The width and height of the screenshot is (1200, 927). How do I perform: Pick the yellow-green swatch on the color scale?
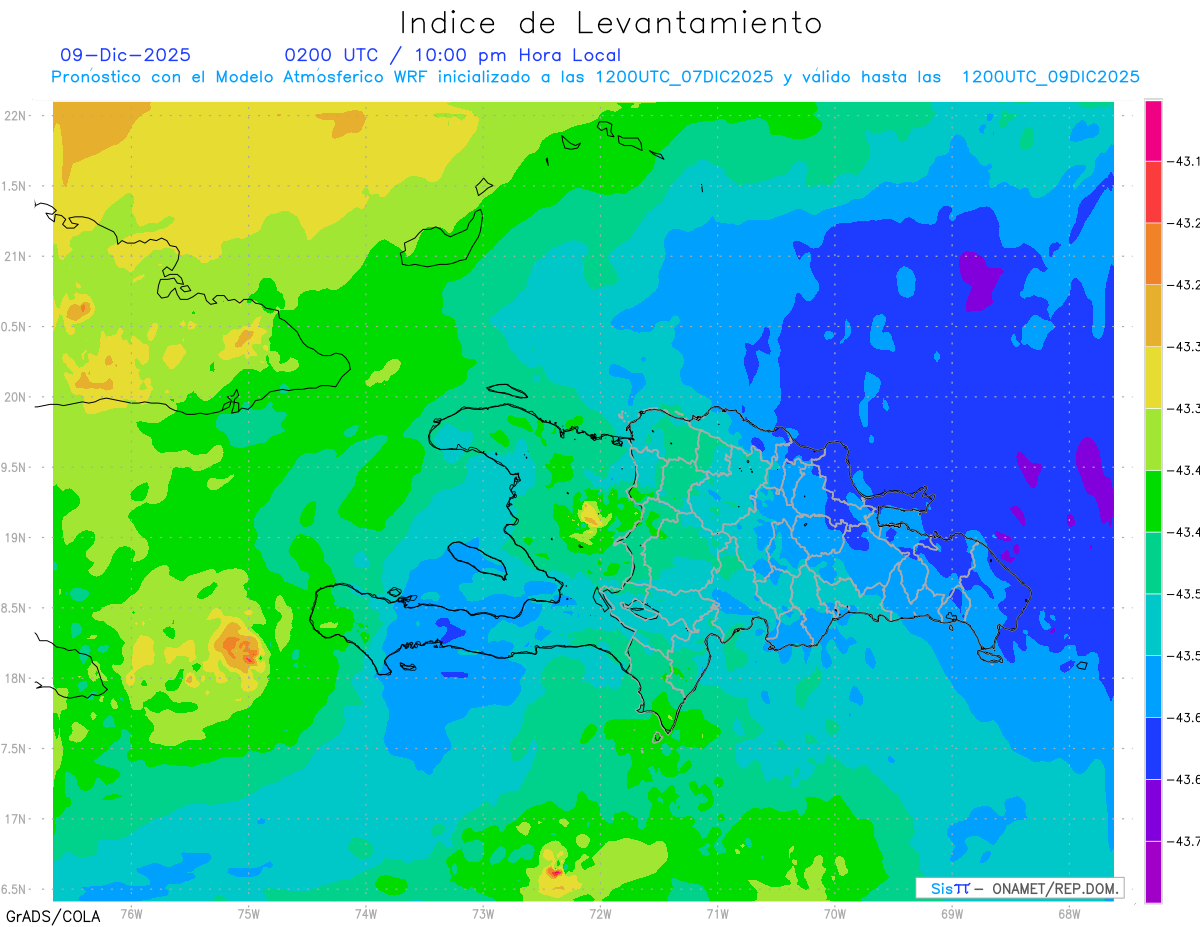coord(1153,439)
